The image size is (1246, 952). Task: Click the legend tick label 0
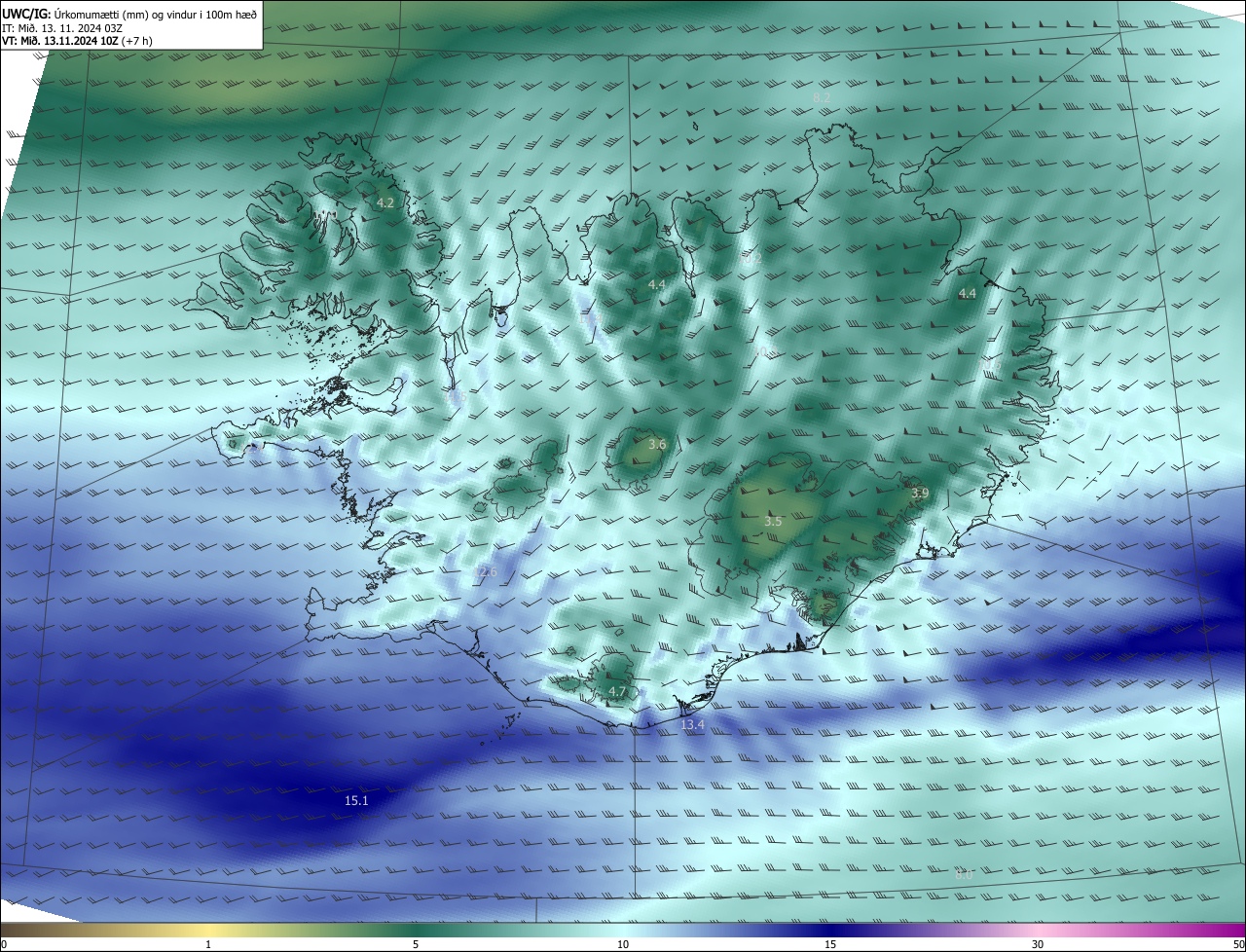coord(4,945)
